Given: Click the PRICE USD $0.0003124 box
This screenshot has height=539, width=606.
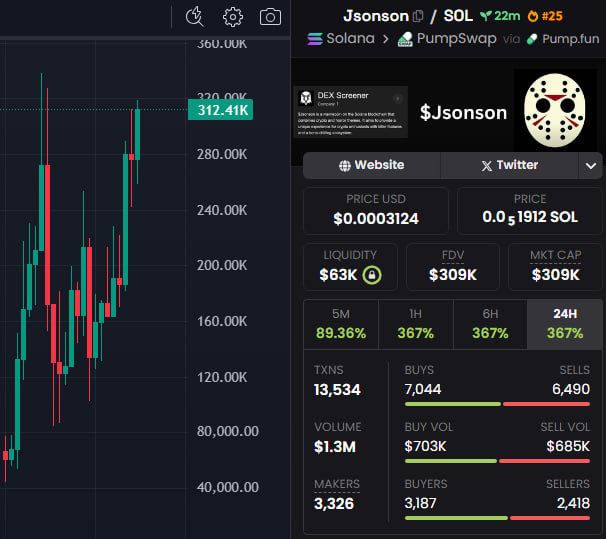Looking at the screenshot, I should (376, 211).
